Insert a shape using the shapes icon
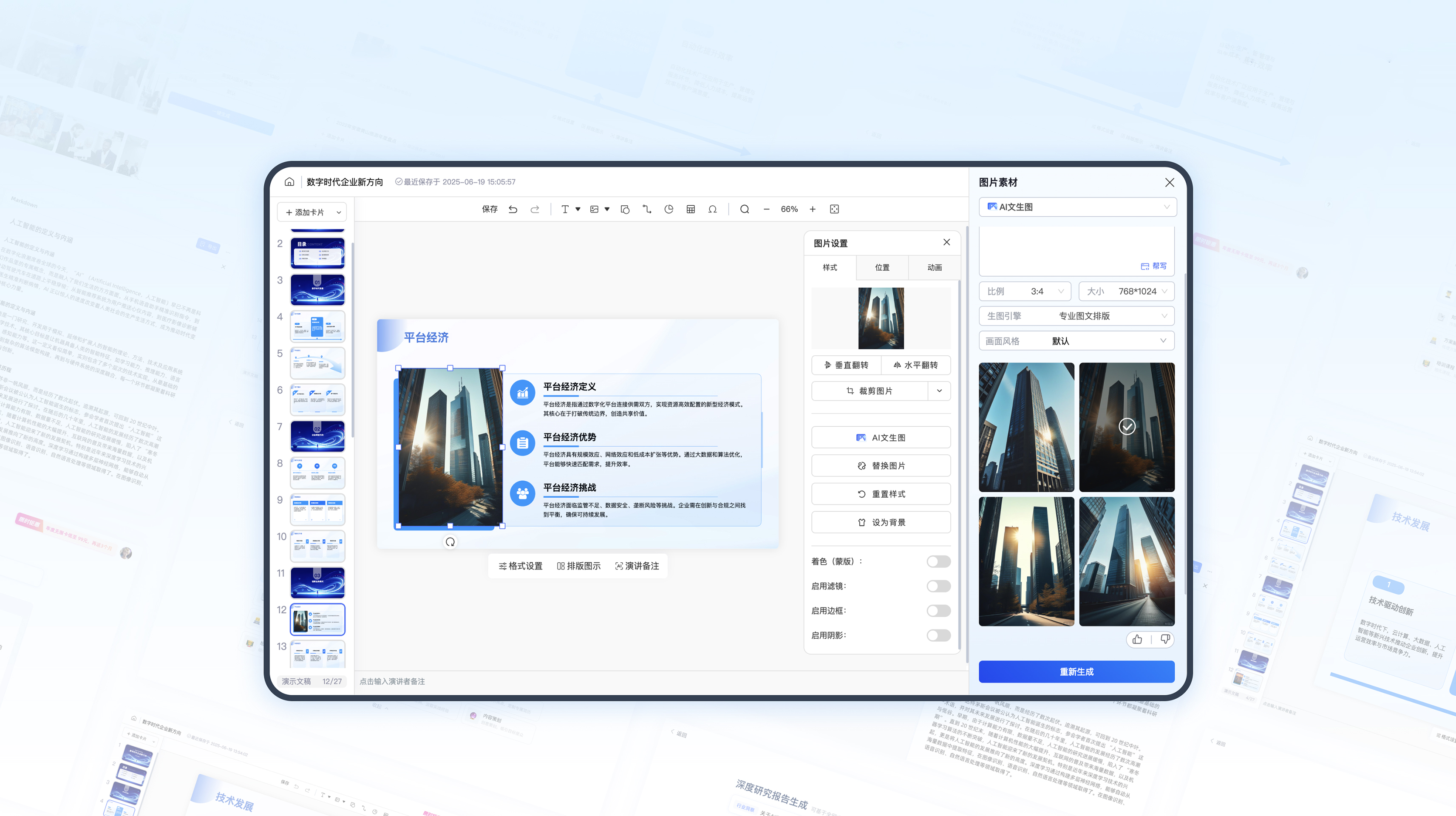Screen dimensions: 1456x816 (x=625, y=209)
